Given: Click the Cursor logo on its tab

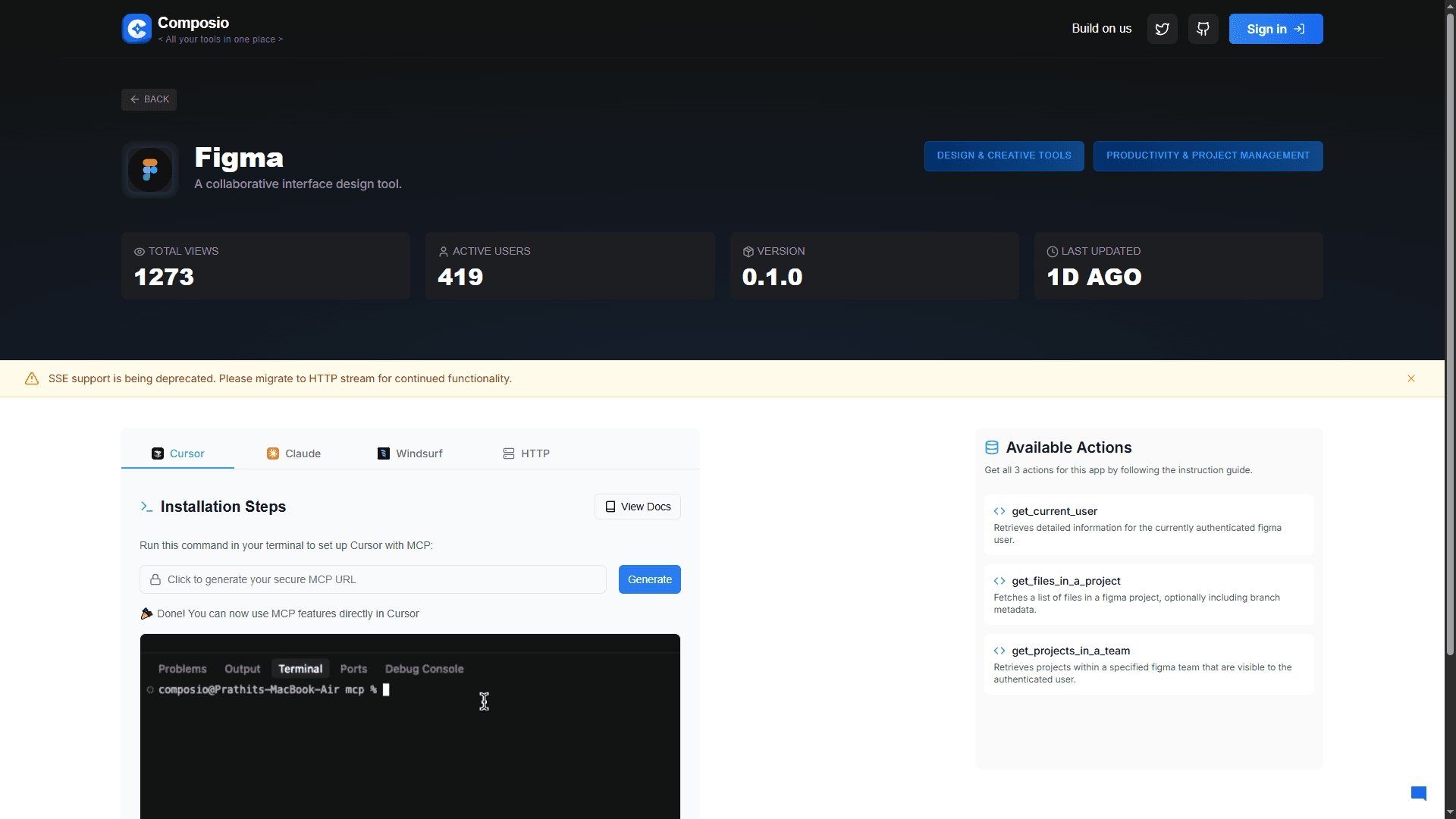Looking at the screenshot, I should pyautogui.click(x=158, y=453).
